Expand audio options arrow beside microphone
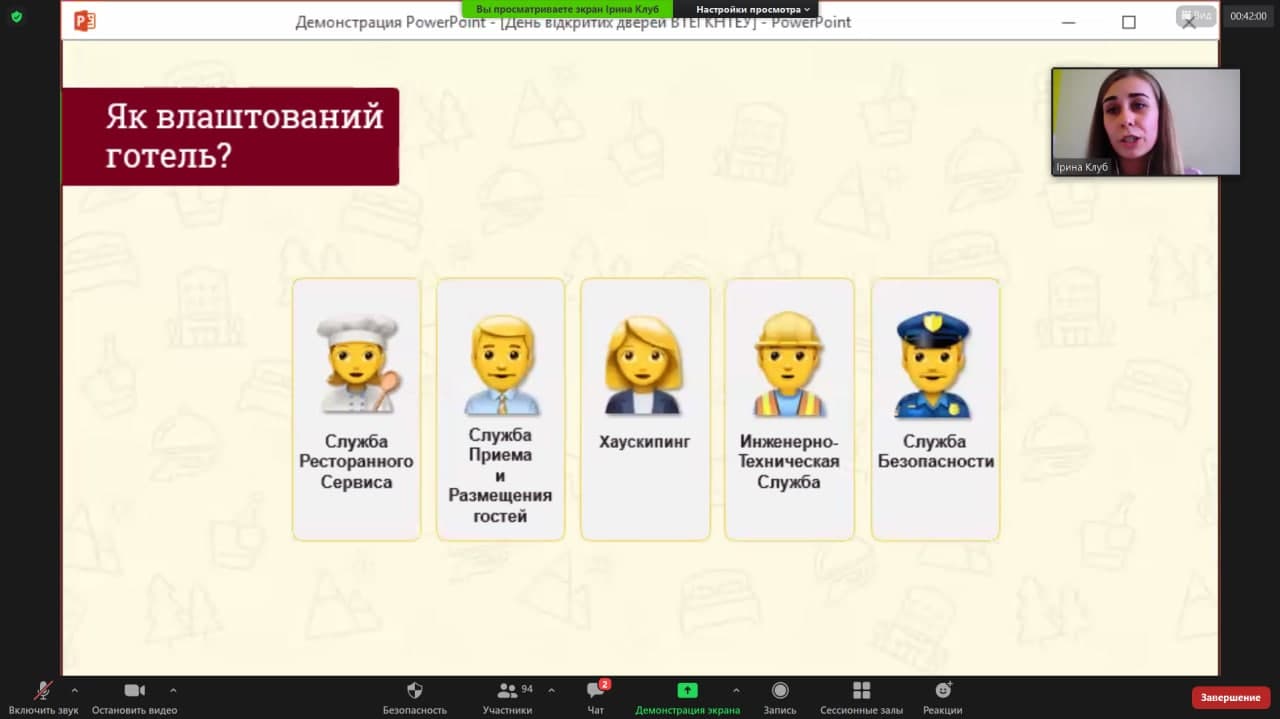 tap(74, 690)
